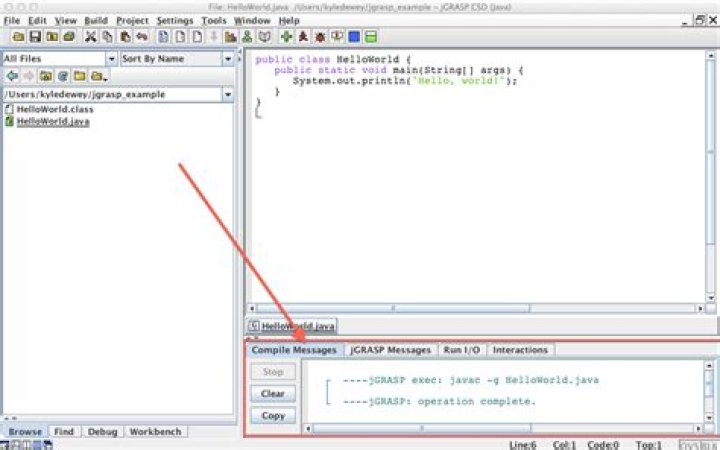Open the folder-with-arrow menu icon
Screen dimensions: 720x450
click(98, 76)
